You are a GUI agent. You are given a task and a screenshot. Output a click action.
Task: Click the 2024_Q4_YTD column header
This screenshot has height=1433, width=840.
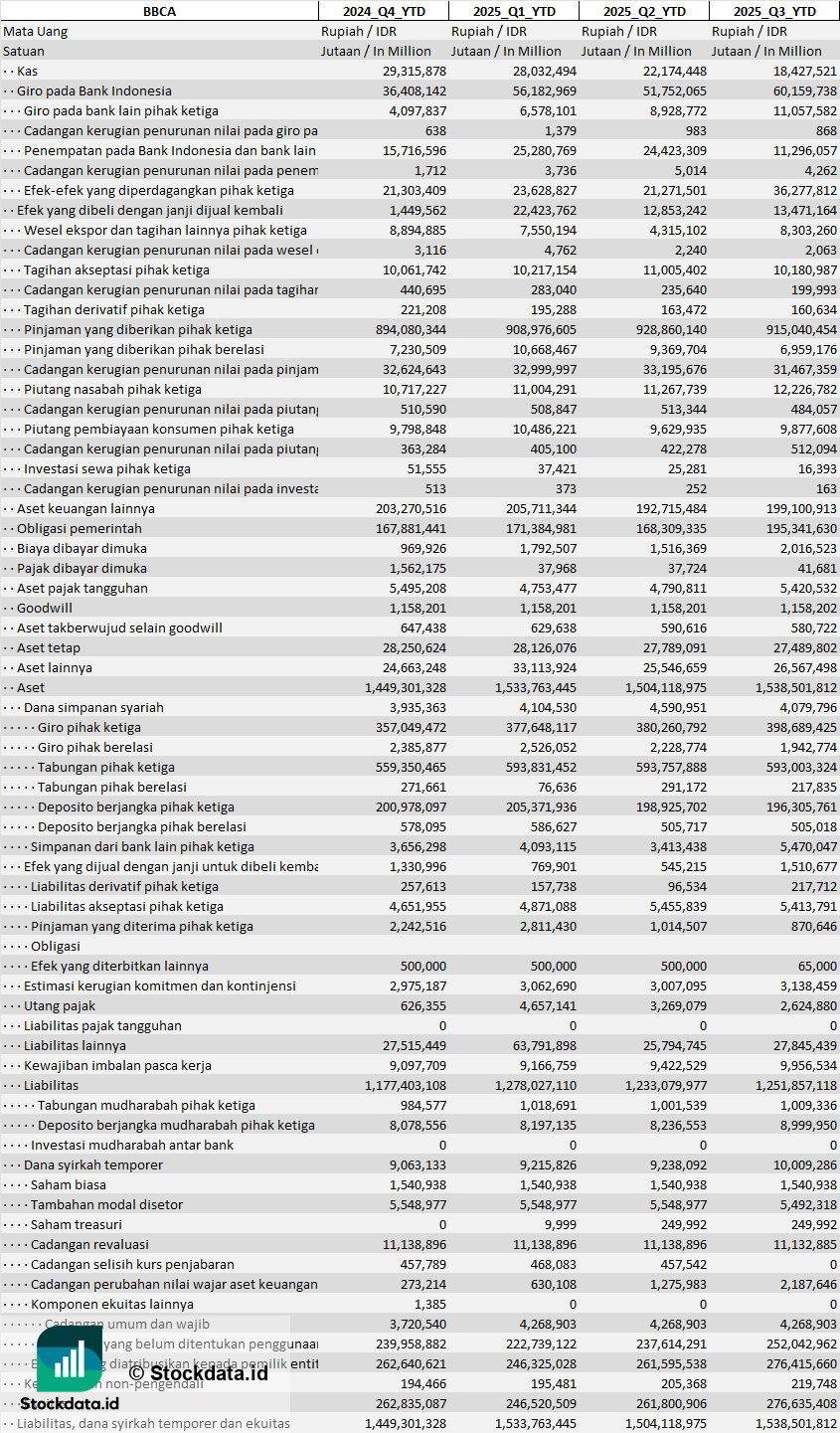tap(384, 11)
